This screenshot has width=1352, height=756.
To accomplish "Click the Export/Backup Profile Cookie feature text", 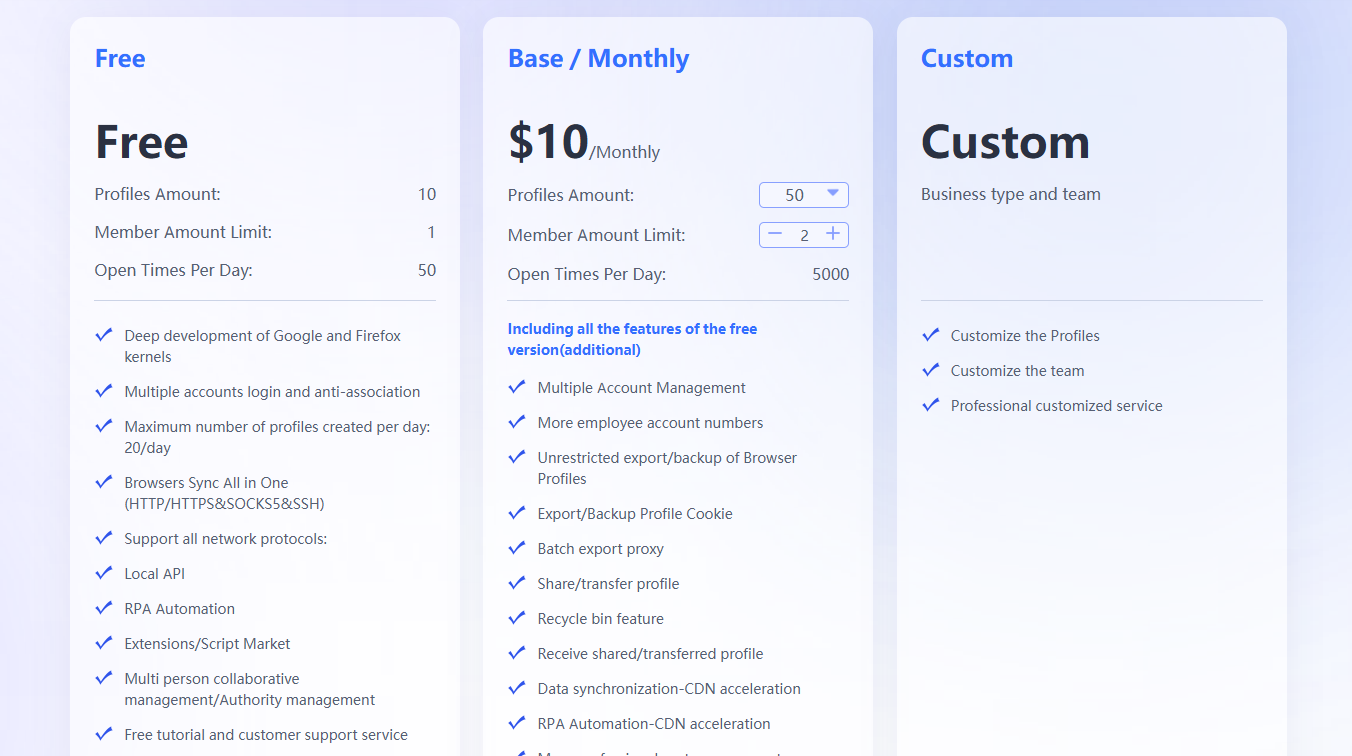I will [x=635, y=514].
